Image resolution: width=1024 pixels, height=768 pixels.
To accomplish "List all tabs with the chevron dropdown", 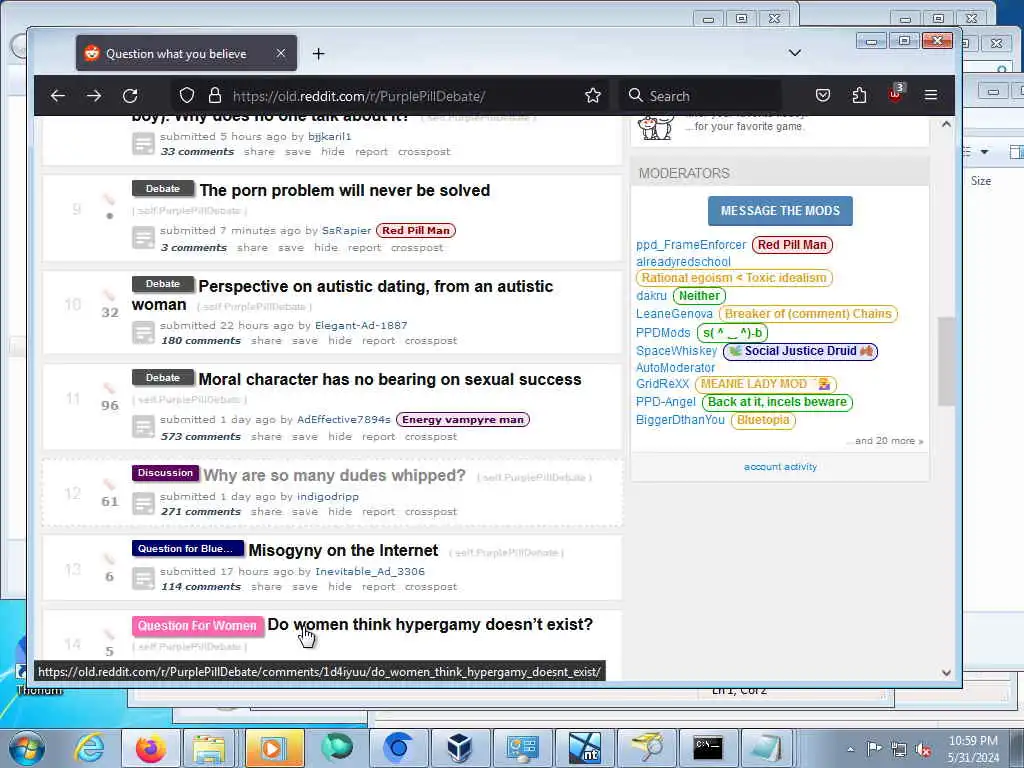I will pos(795,53).
